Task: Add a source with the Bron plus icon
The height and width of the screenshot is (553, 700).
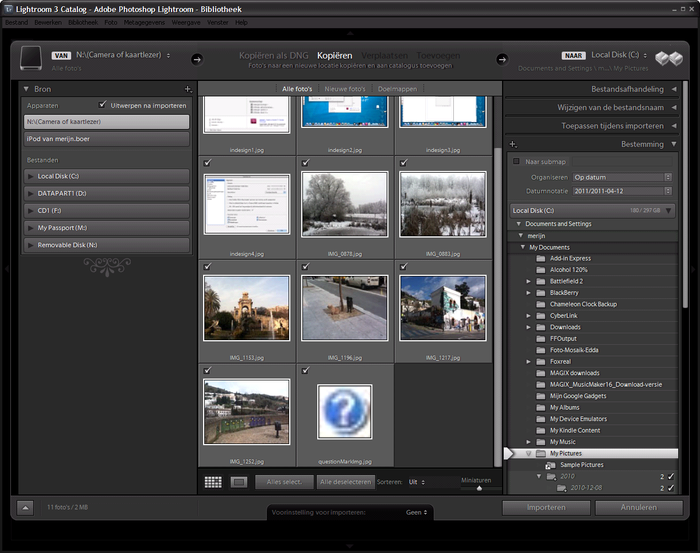Action: [x=188, y=89]
